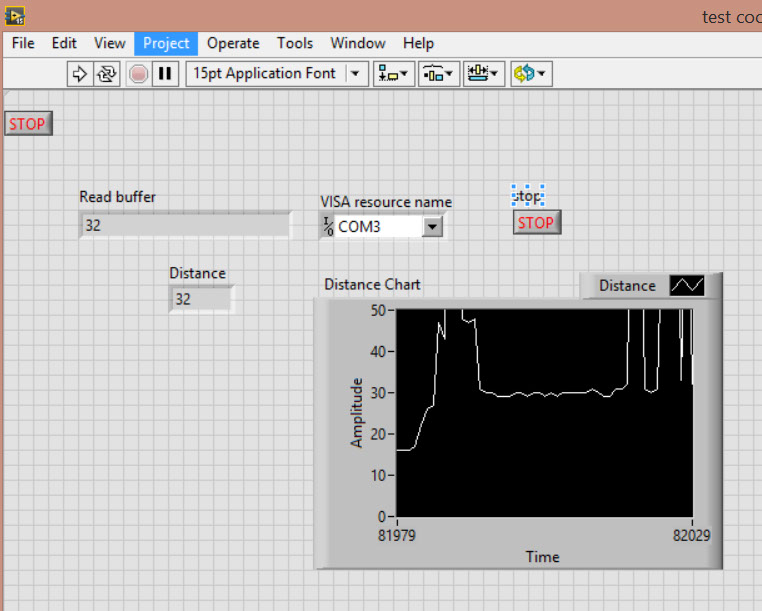The image size is (762, 611).
Task: Open the Operate menu
Action: [x=233, y=43]
